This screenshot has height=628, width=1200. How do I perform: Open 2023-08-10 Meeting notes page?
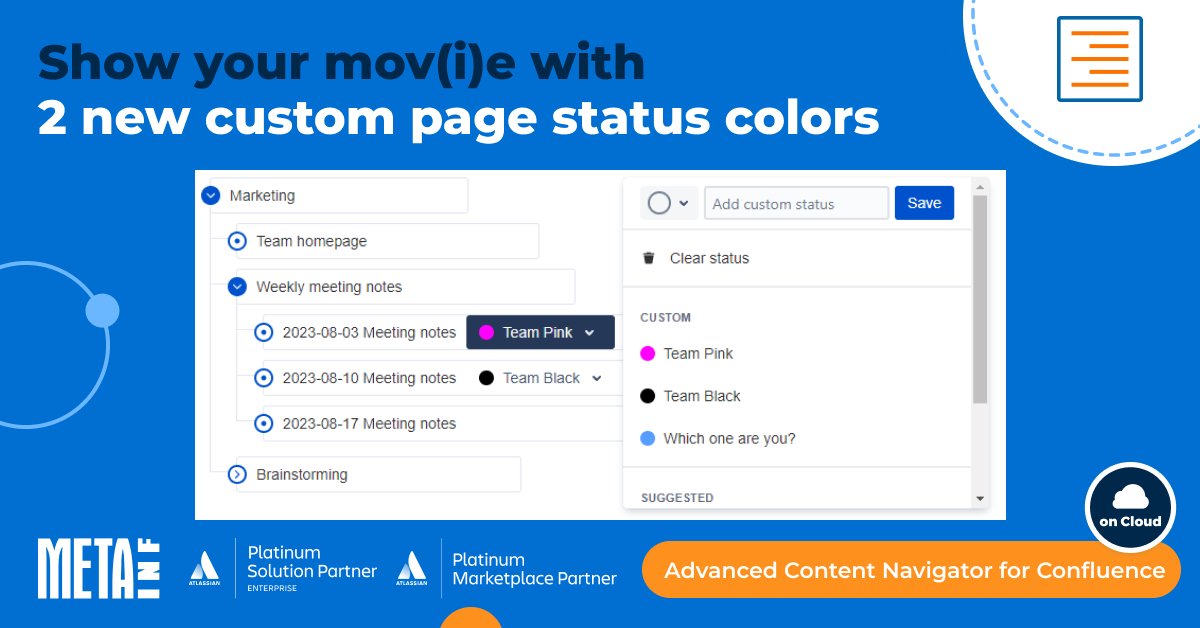(x=369, y=378)
